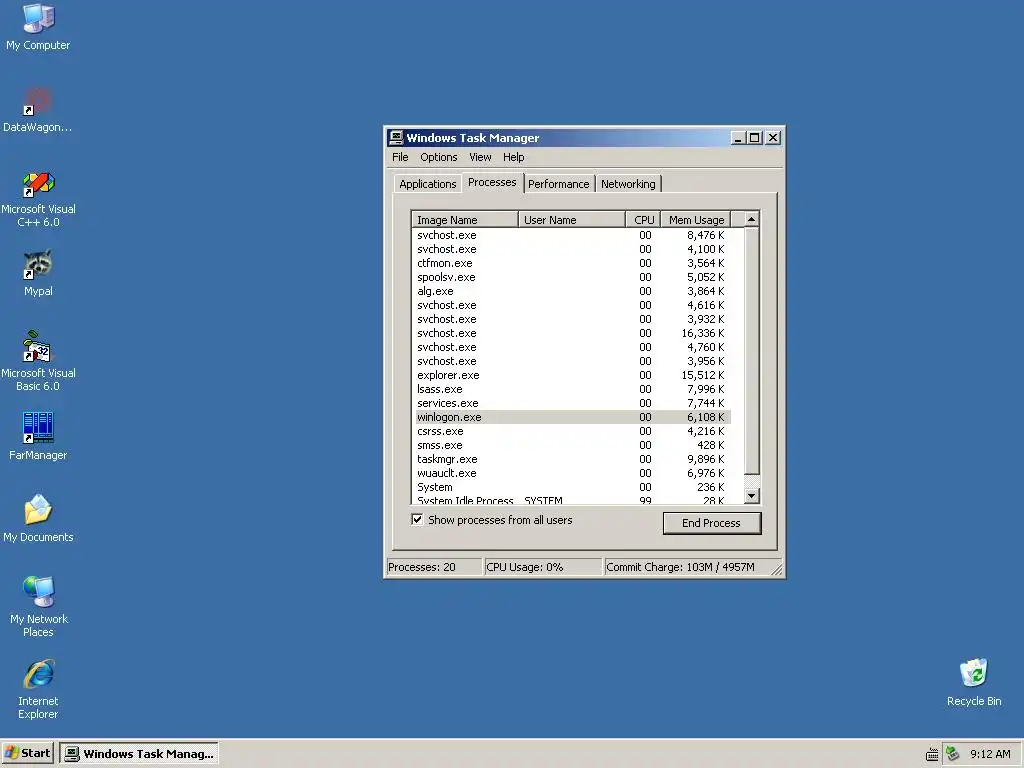
Task: Click the Processes: 20 status entry
Action: coord(434,567)
